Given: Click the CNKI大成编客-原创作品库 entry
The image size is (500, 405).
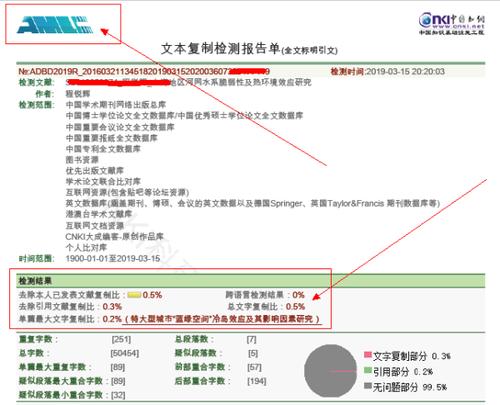Looking at the screenshot, I should point(114,237).
